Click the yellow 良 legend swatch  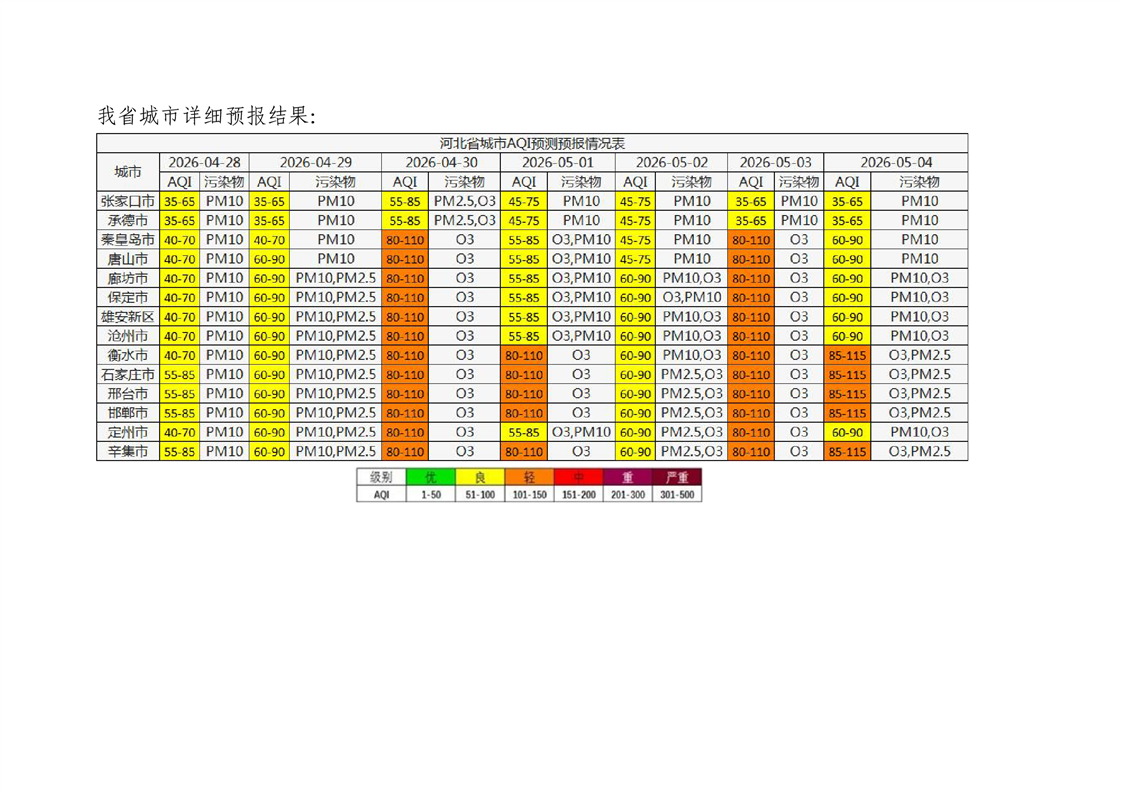point(481,477)
